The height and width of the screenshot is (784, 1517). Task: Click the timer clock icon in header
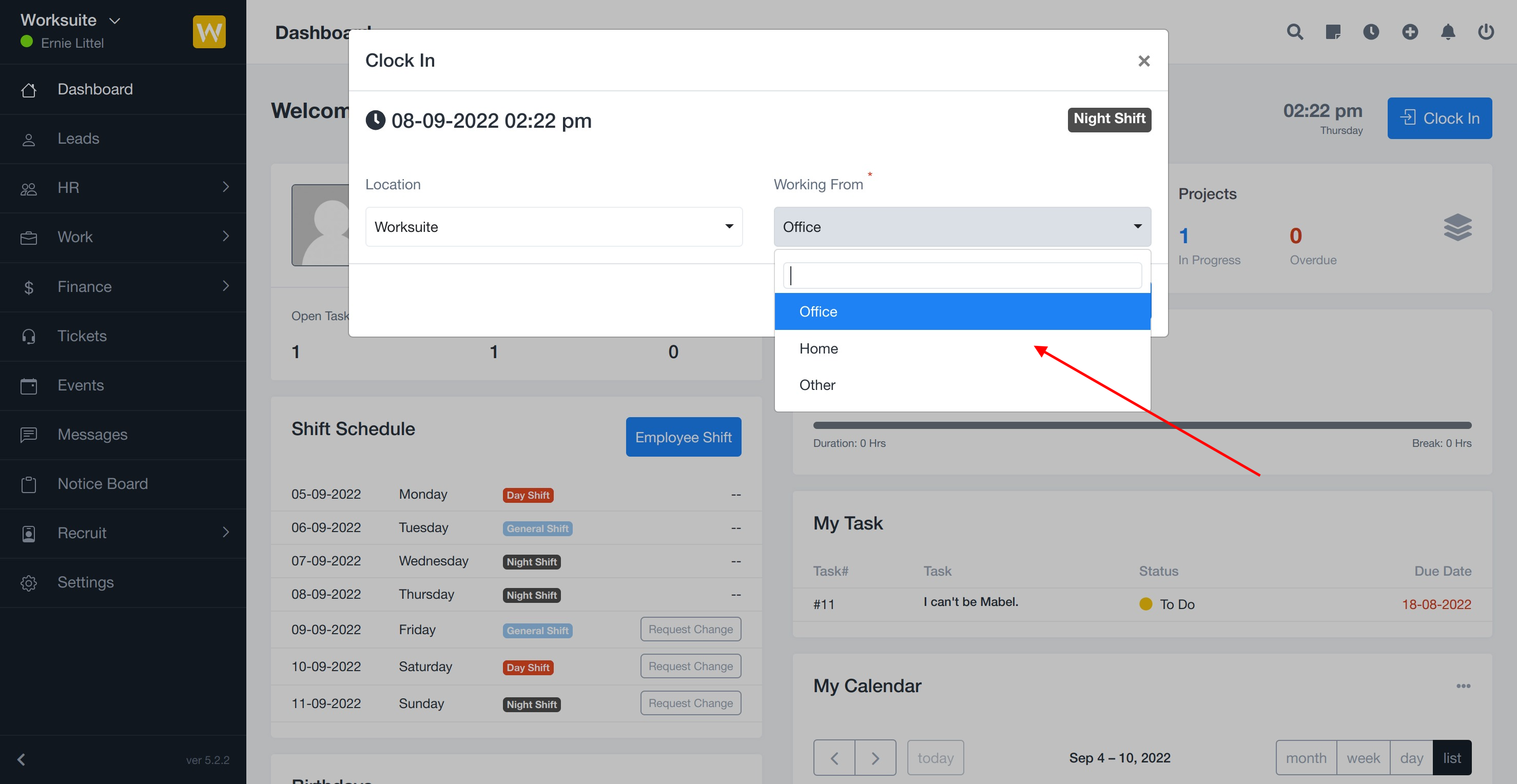pyautogui.click(x=1371, y=32)
